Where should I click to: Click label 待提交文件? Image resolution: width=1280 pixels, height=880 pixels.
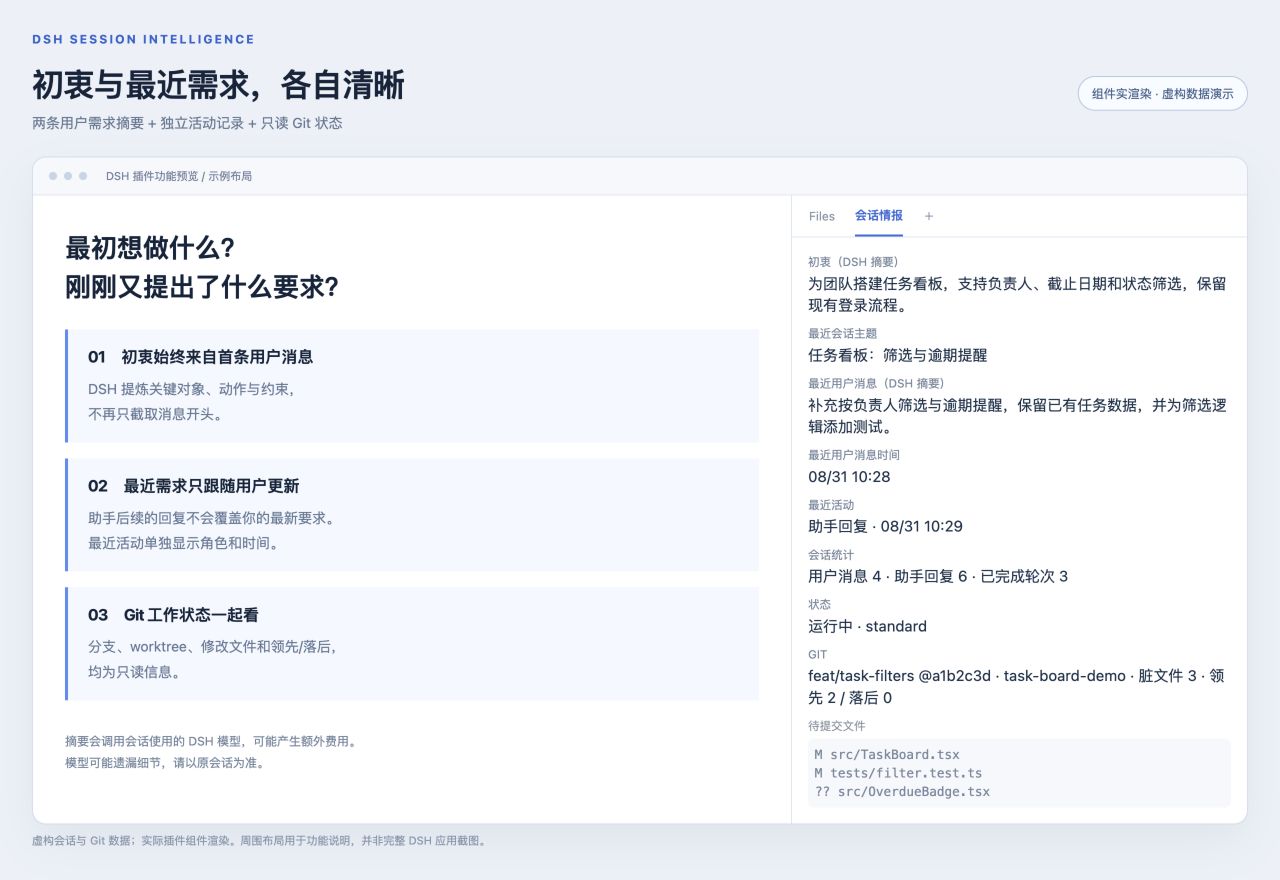[x=837, y=726]
